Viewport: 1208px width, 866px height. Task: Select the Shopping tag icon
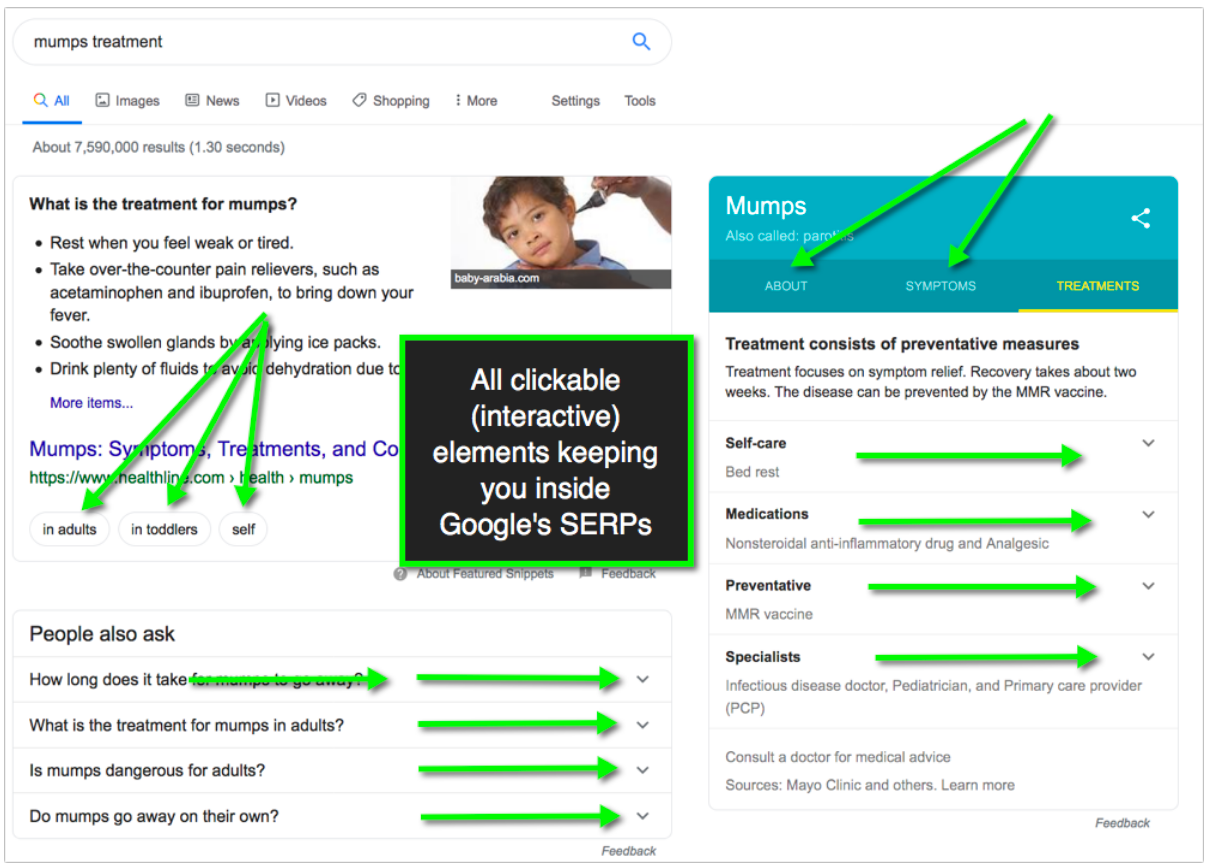click(358, 100)
